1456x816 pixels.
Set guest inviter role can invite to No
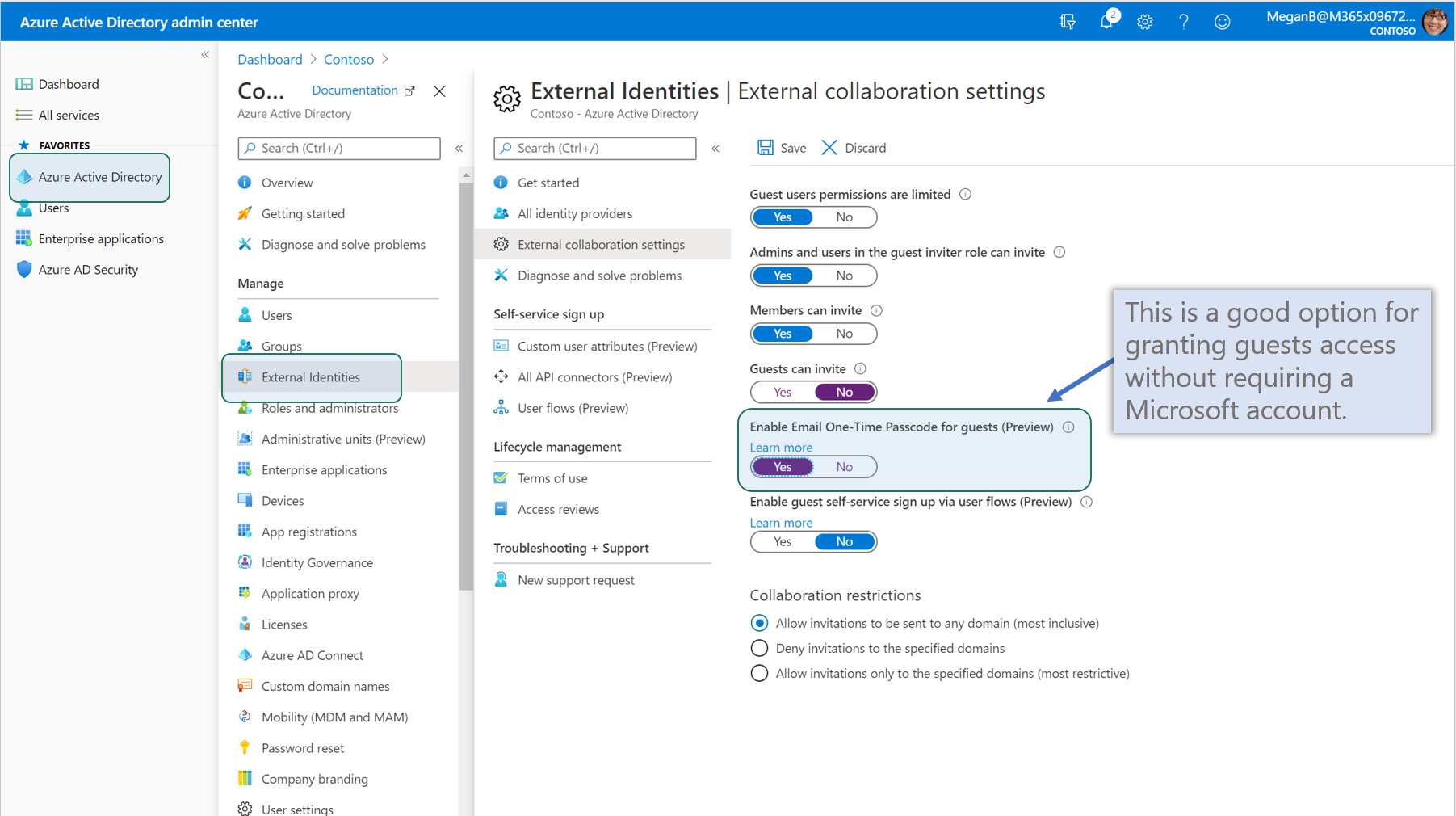click(x=844, y=276)
